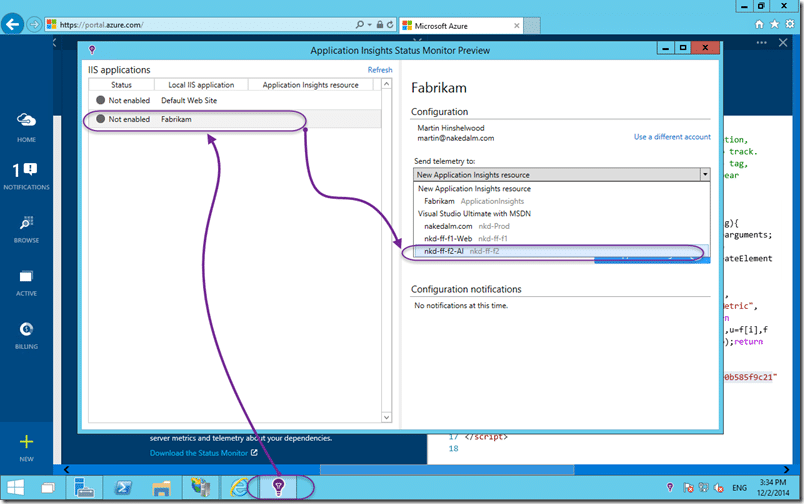The image size is (804, 504).
Task: Click the IIS list scroll down arrow
Action: [x=387, y=417]
